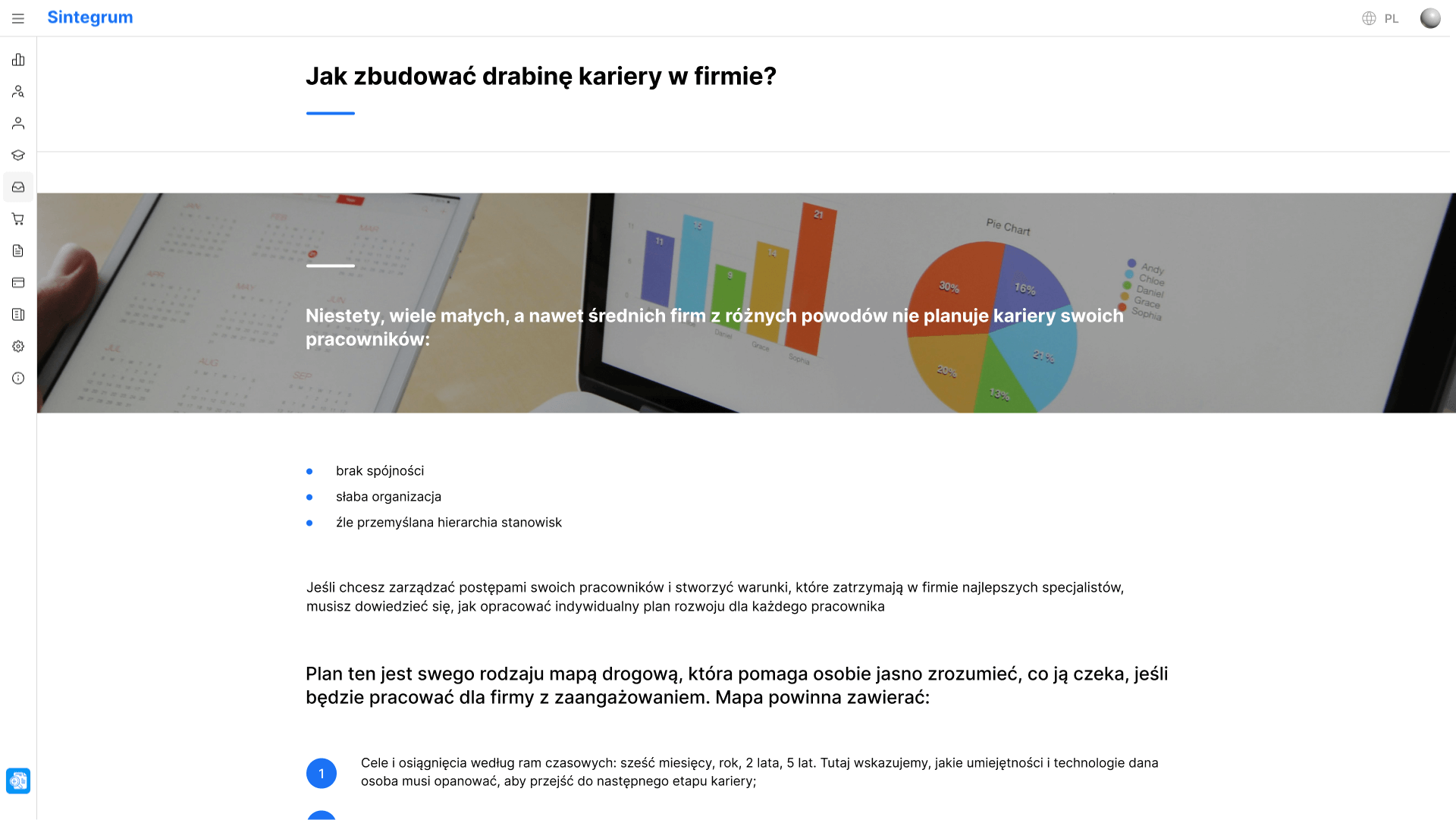
Task: Open the bar chart analytics icon
Action: click(18, 60)
